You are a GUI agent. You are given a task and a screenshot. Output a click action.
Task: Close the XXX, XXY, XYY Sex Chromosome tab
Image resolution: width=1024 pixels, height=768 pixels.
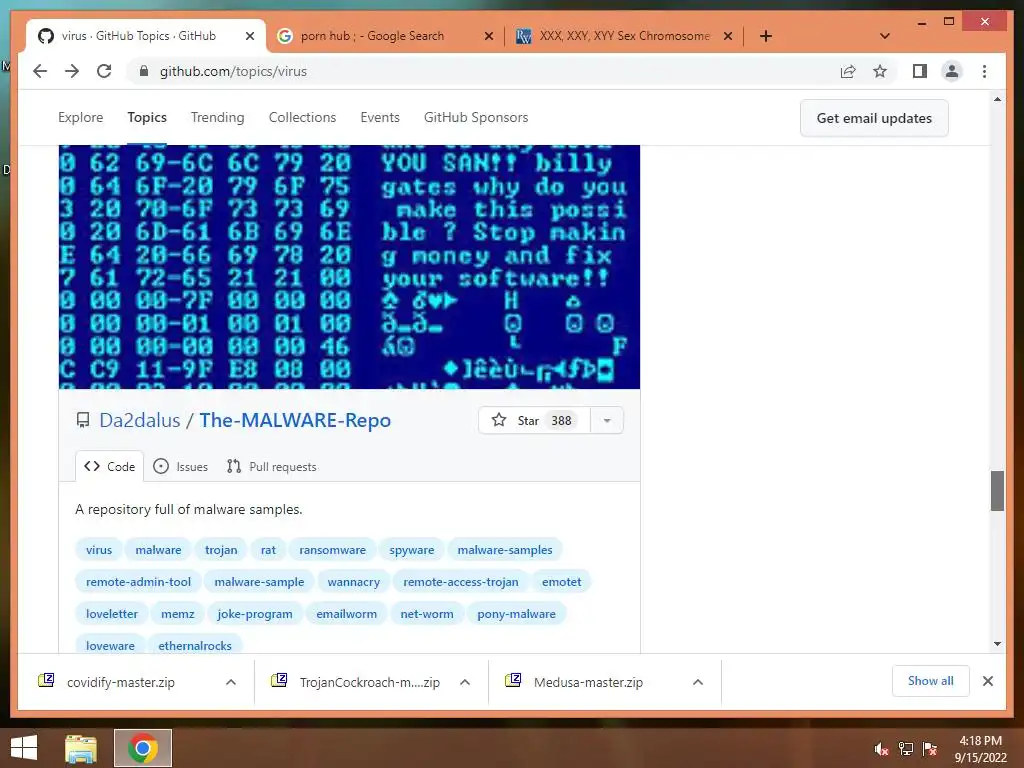click(x=728, y=36)
